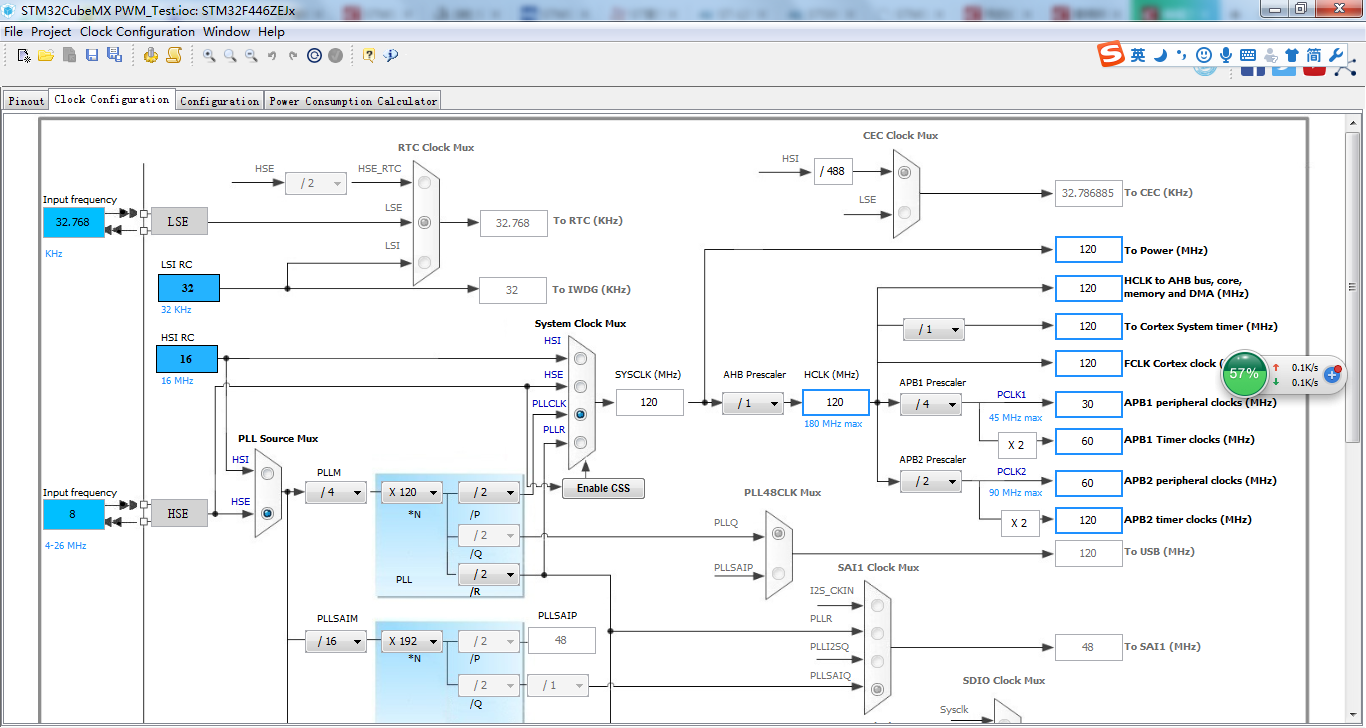Open the Cortex System timer /1 dropdown

[933, 329]
